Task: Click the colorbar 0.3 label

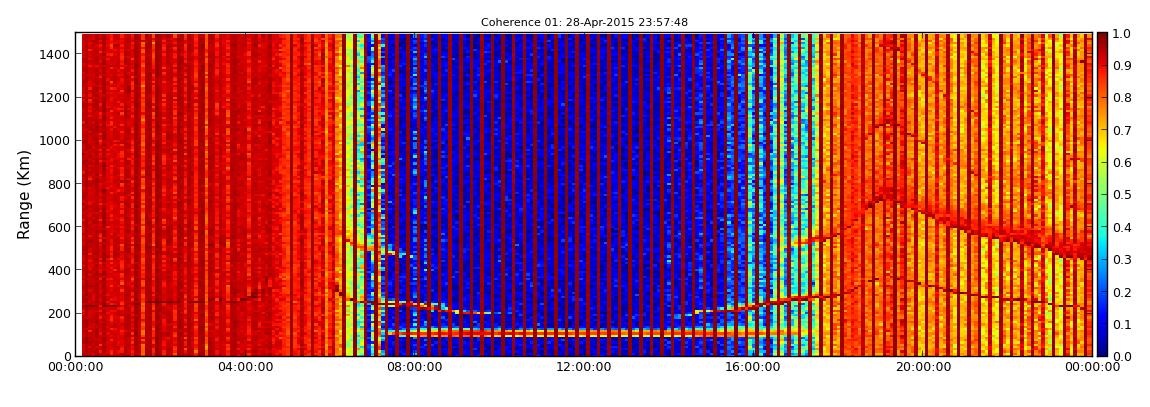Action: (x=1121, y=260)
